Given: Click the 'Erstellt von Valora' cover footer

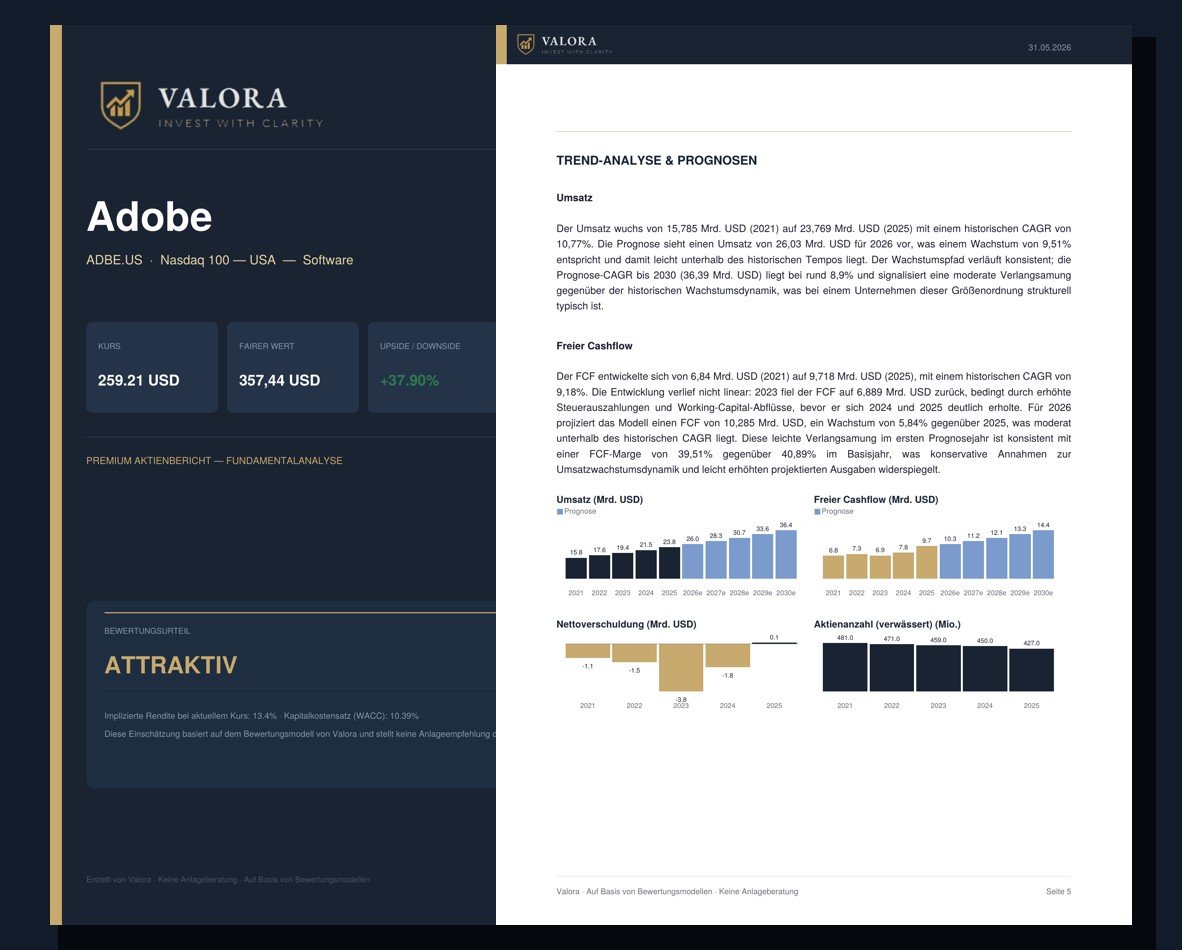Looking at the screenshot, I should 228,880.
